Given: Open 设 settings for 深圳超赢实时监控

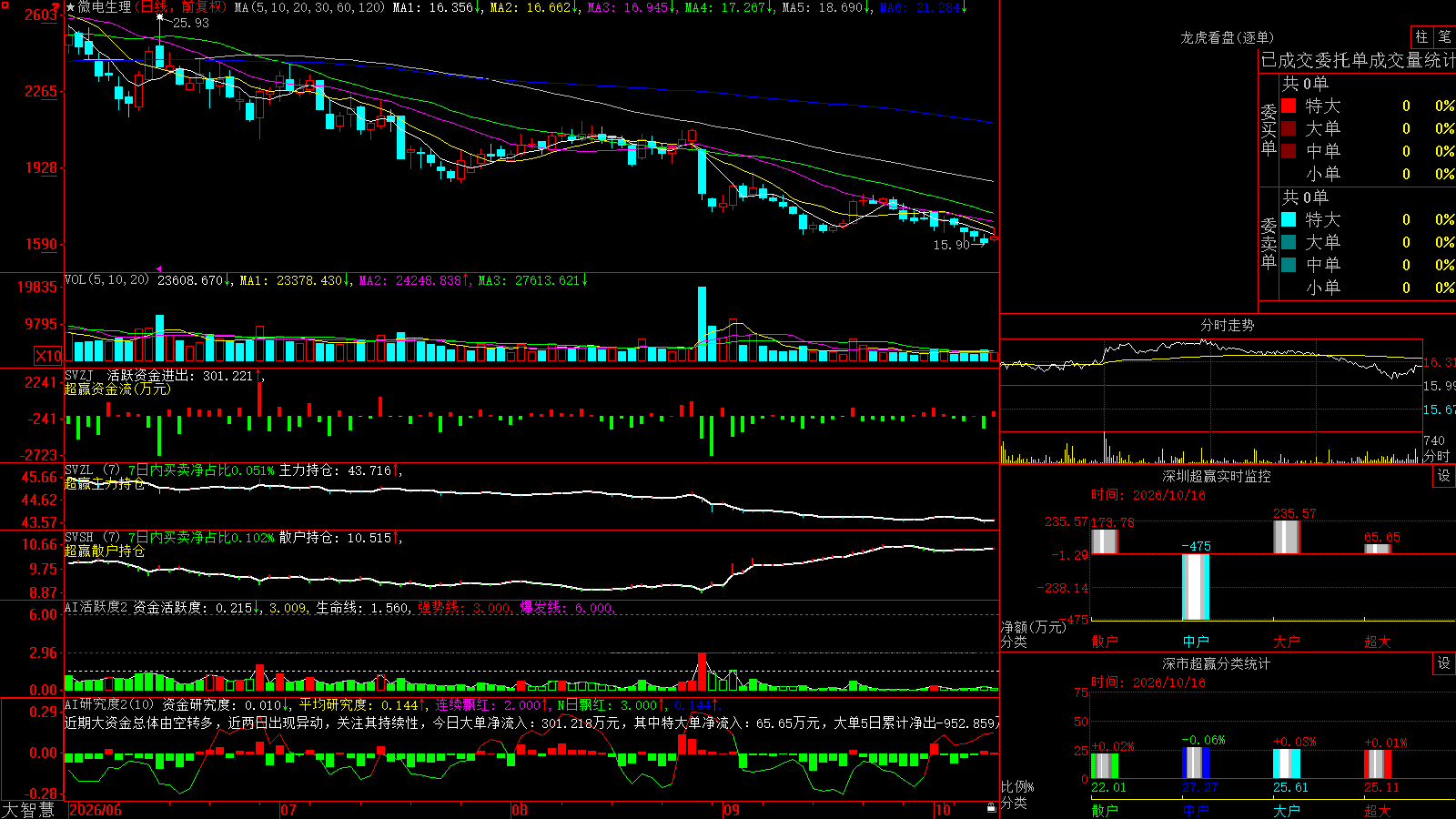Looking at the screenshot, I should (1444, 476).
